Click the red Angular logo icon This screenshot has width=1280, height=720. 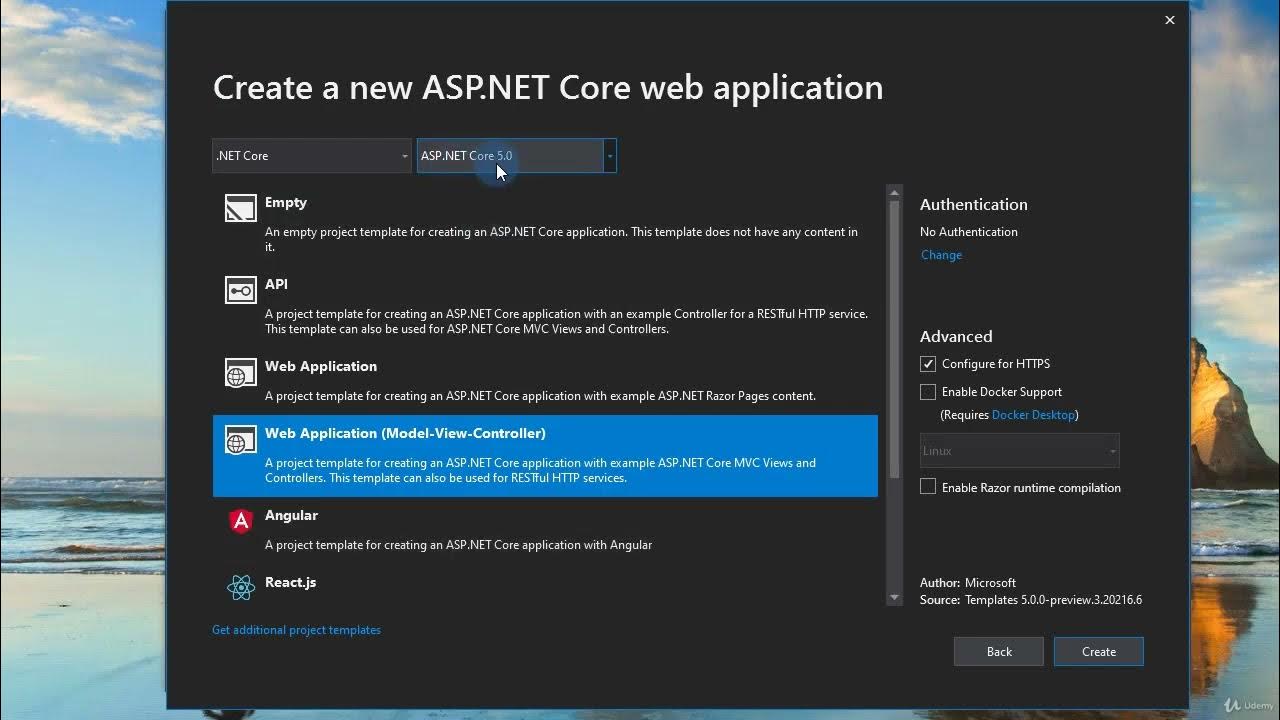point(240,521)
